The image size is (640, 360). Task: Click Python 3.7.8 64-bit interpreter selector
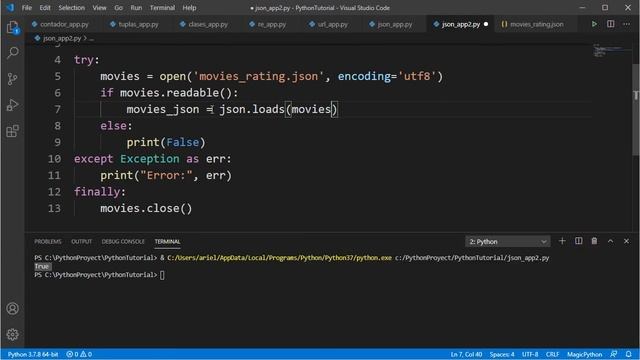pyautogui.click(x=33, y=354)
